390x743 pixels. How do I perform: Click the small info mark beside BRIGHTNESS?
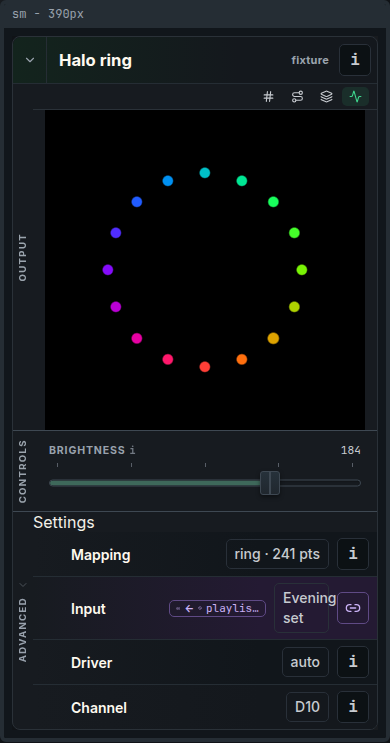133,450
